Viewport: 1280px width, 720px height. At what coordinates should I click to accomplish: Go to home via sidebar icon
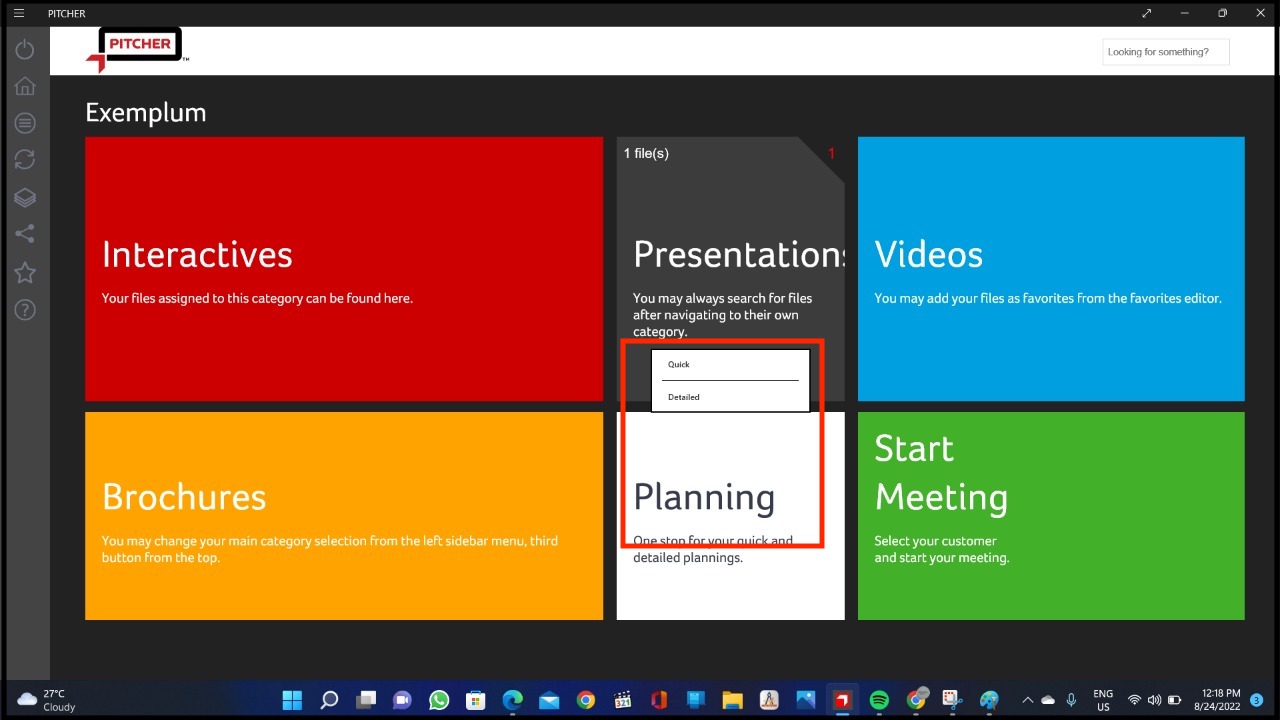tap(25, 86)
